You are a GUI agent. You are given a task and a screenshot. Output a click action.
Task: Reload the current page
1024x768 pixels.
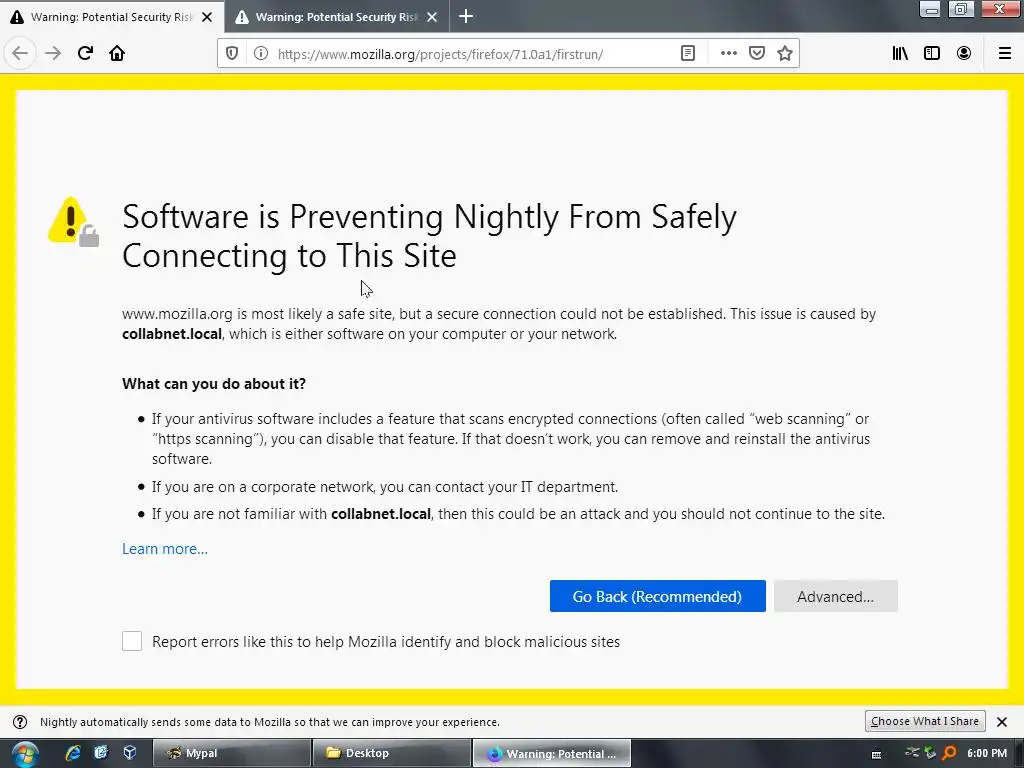click(85, 54)
